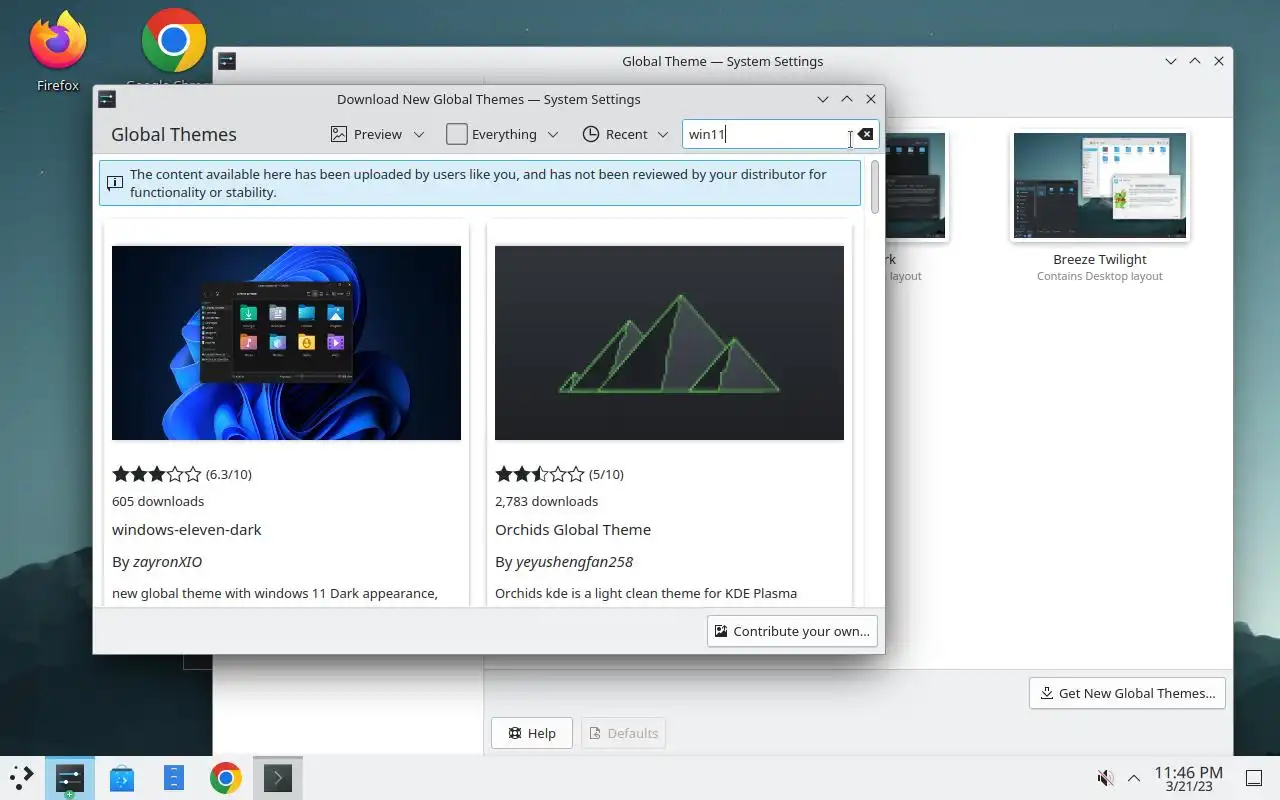
Task: Click the Orchids Global Theme title
Action: (573, 529)
